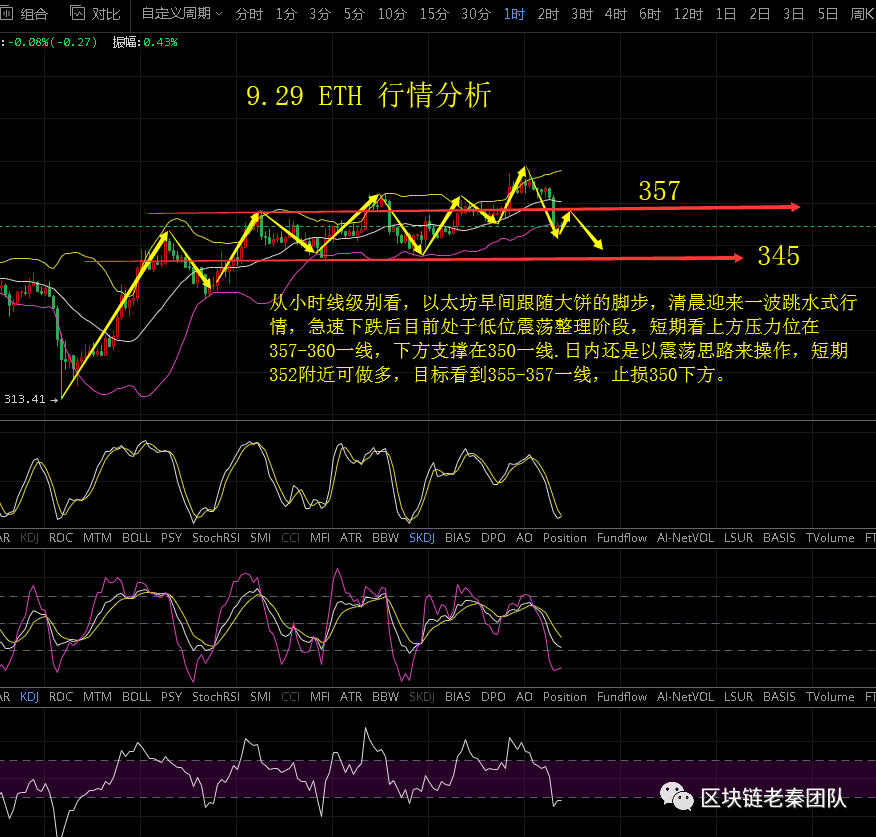Viewport: 876px width, 837px height.
Task: Select the StochRSI indicator
Action: 214,537
